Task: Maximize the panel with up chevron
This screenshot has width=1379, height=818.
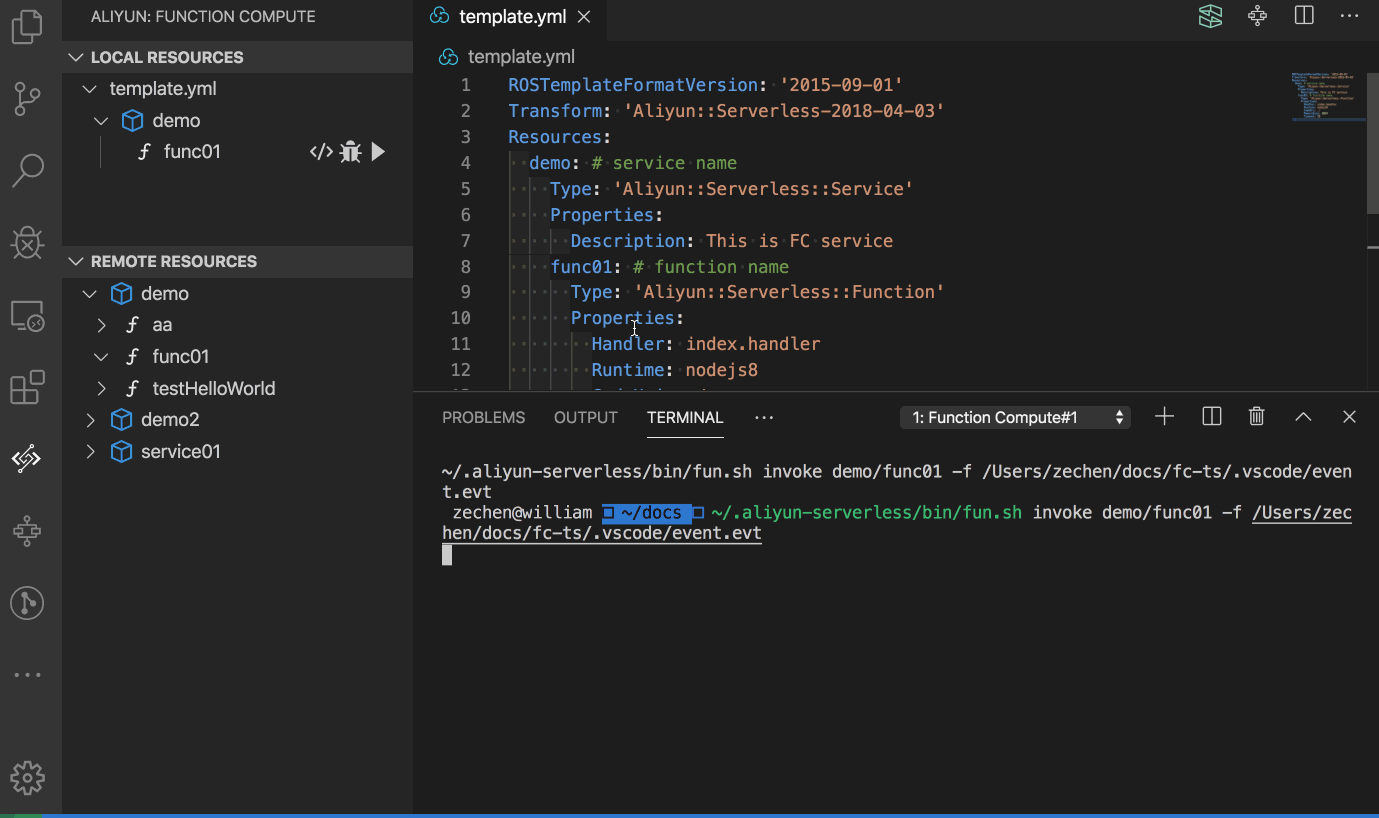Action: [1303, 417]
